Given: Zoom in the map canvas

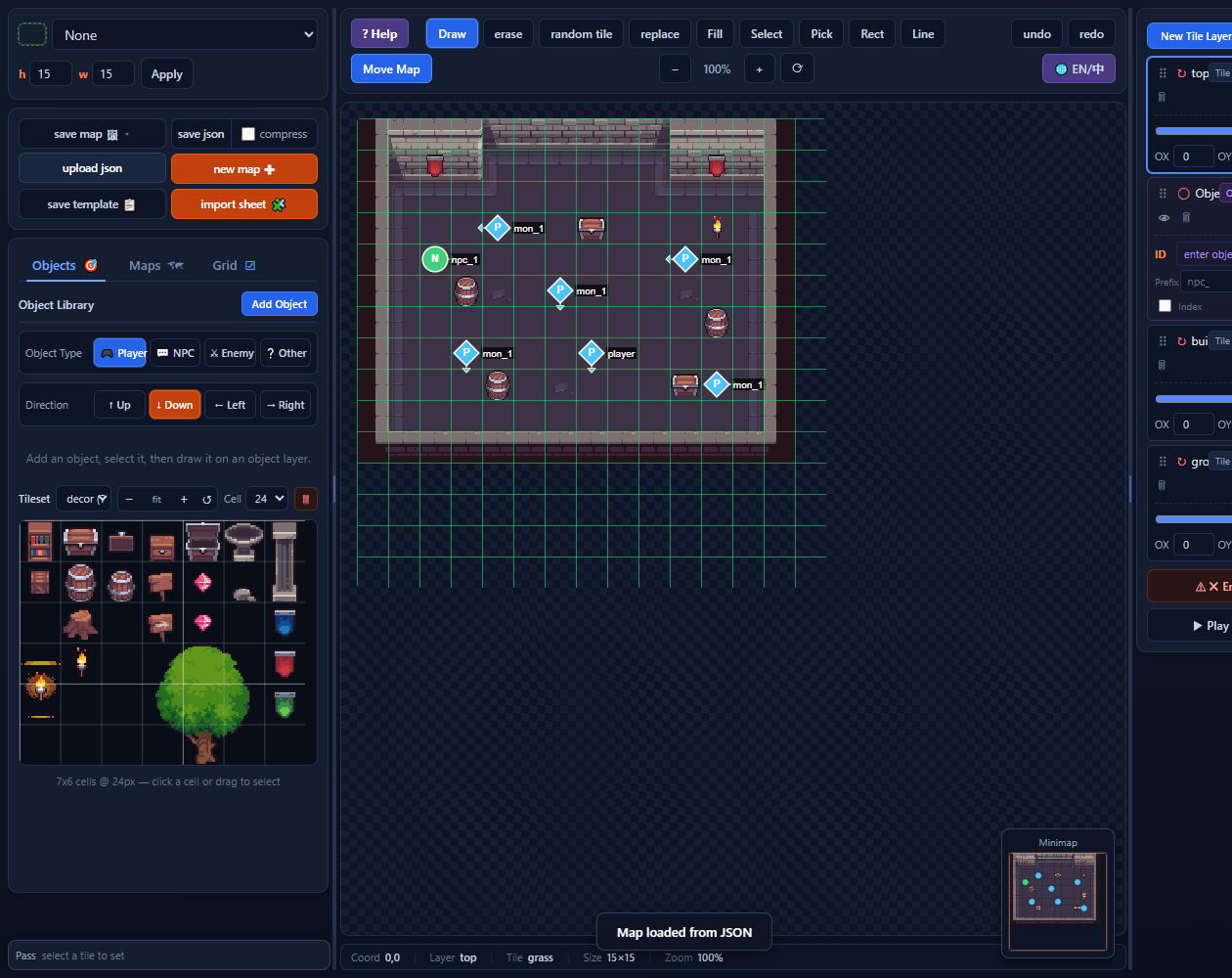Looking at the screenshot, I should tap(760, 69).
